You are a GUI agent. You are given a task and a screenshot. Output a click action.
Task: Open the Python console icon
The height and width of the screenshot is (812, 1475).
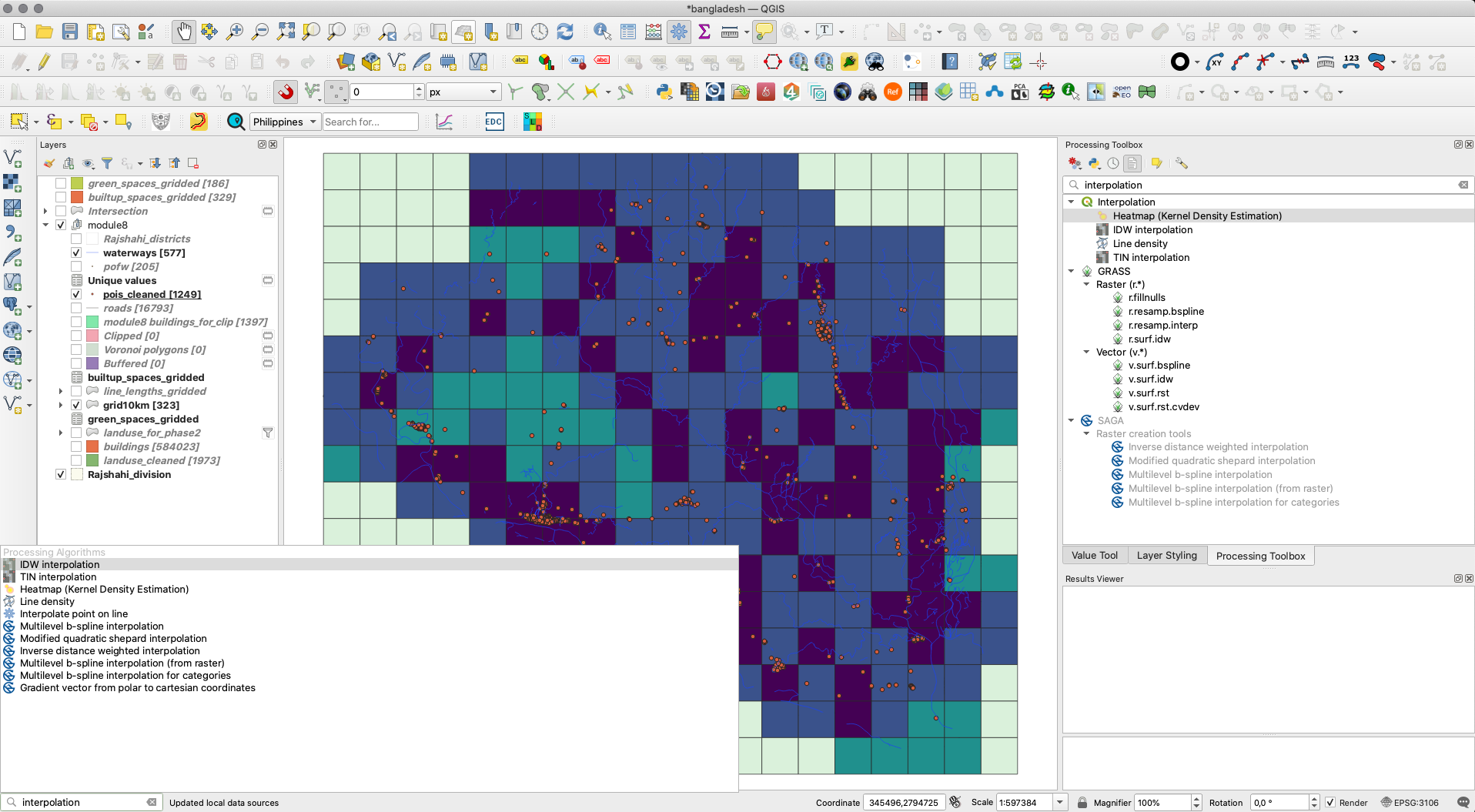(664, 92)
